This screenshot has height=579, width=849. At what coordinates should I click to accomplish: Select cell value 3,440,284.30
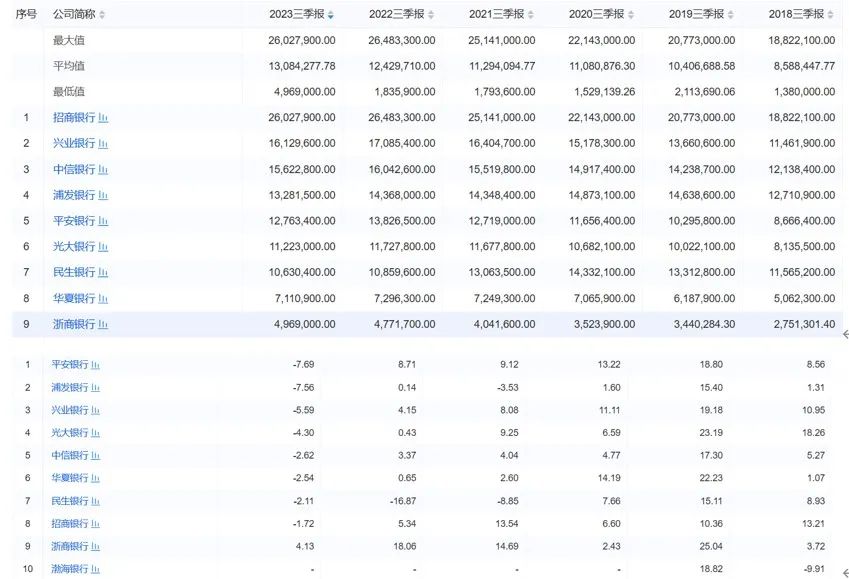point(704,324)
